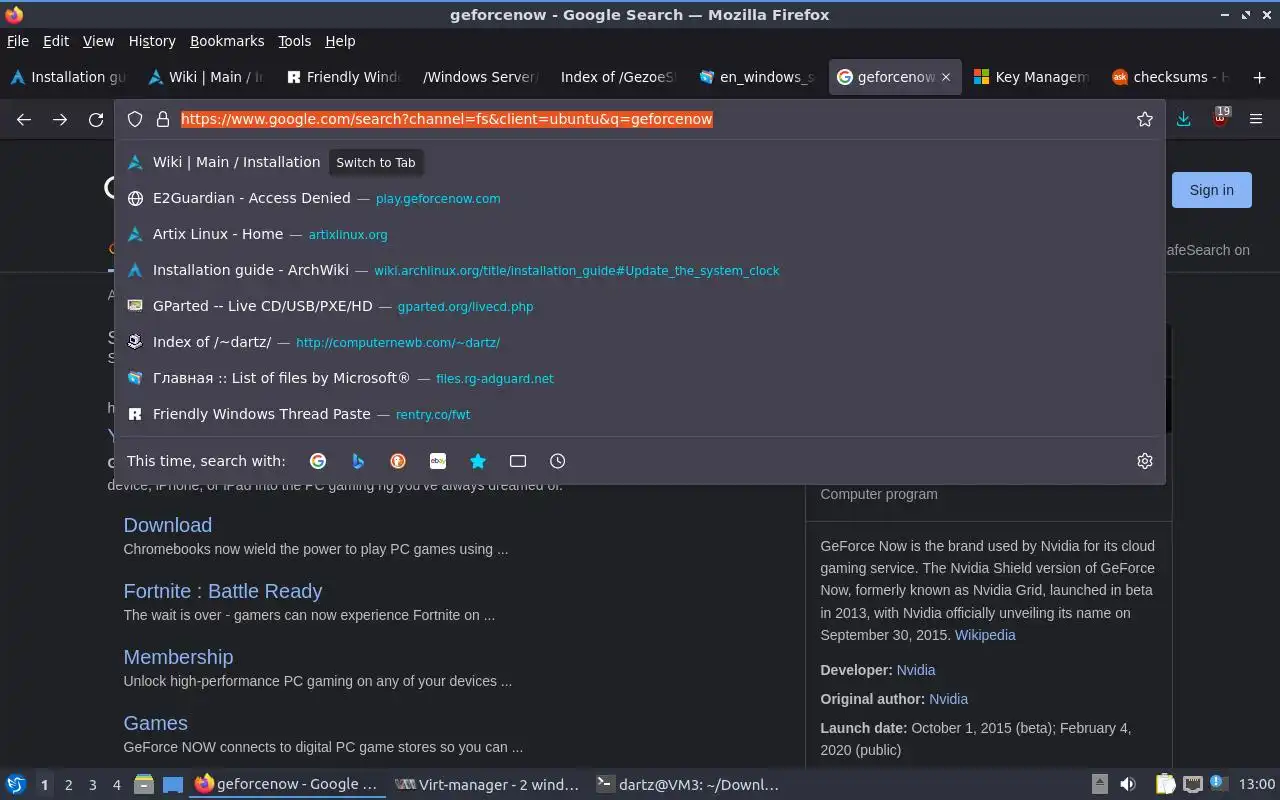Open the Download search result link
The image size is (1280, 800).
pos(167,525)
